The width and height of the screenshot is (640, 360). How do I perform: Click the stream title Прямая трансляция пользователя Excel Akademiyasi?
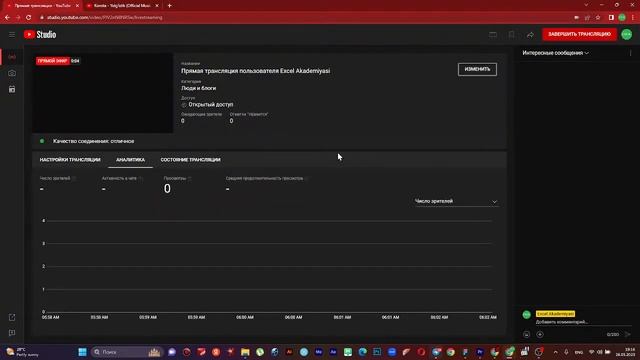click(256, 71)
